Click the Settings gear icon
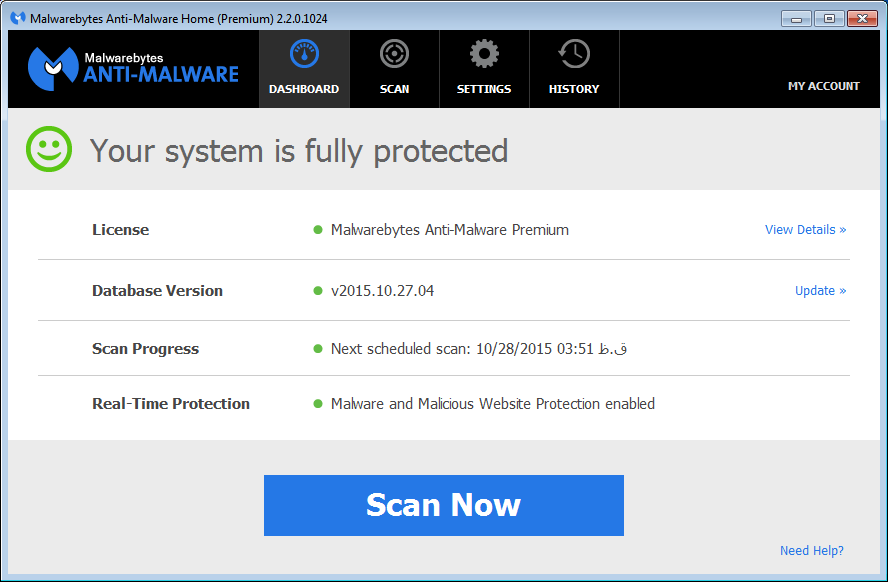Image resolution: width=888 pixels, height=582 pixels. click(484, 54)
